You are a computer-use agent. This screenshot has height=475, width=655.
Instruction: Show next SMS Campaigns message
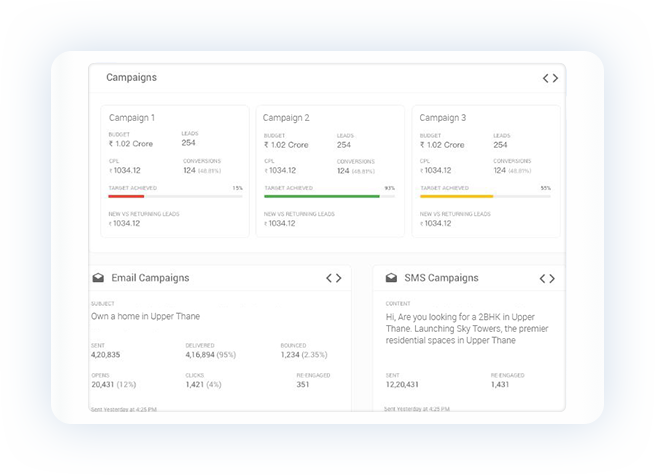pyautogui.click(x=552, y=278)
